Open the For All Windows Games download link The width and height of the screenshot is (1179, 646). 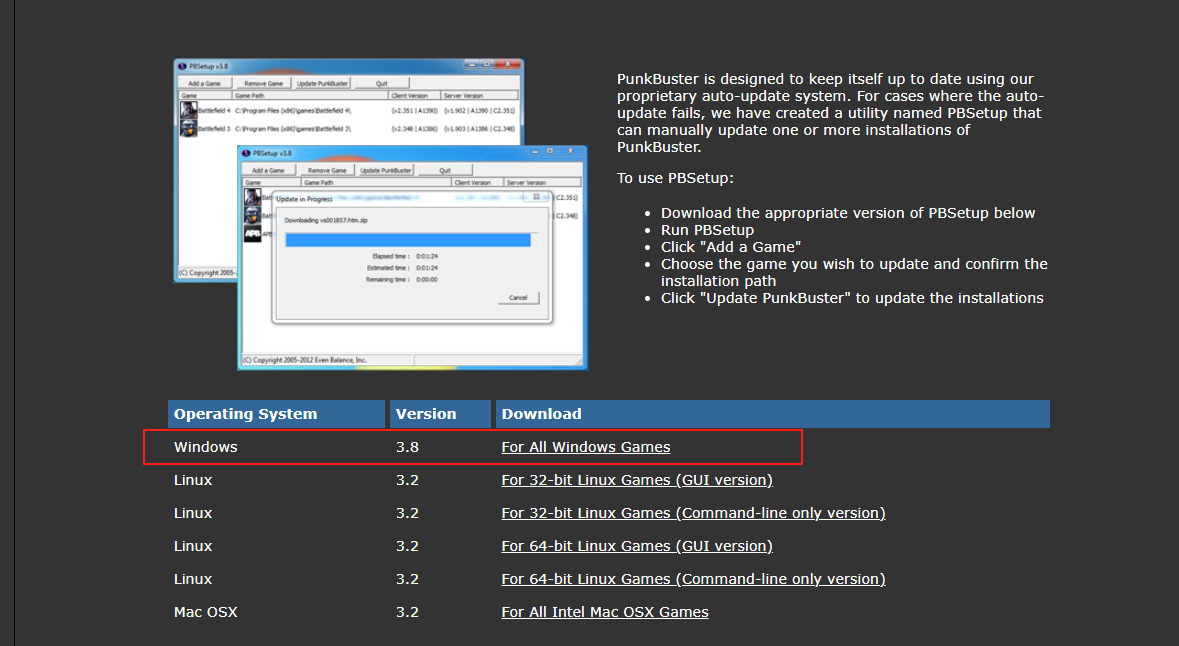pyautogui.click(x=586, y=447)
